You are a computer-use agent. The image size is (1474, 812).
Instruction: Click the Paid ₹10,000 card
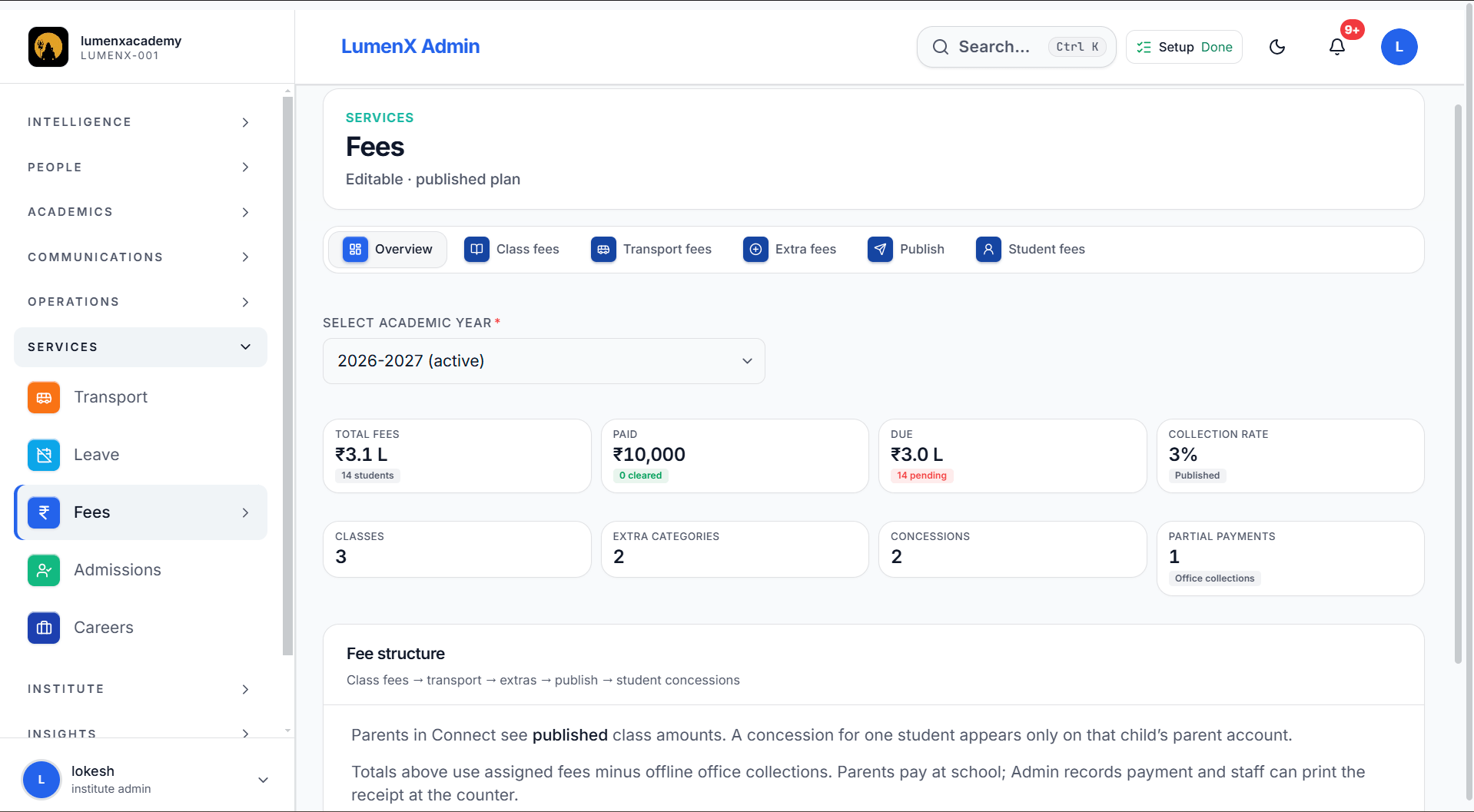(x=735, y=456)
